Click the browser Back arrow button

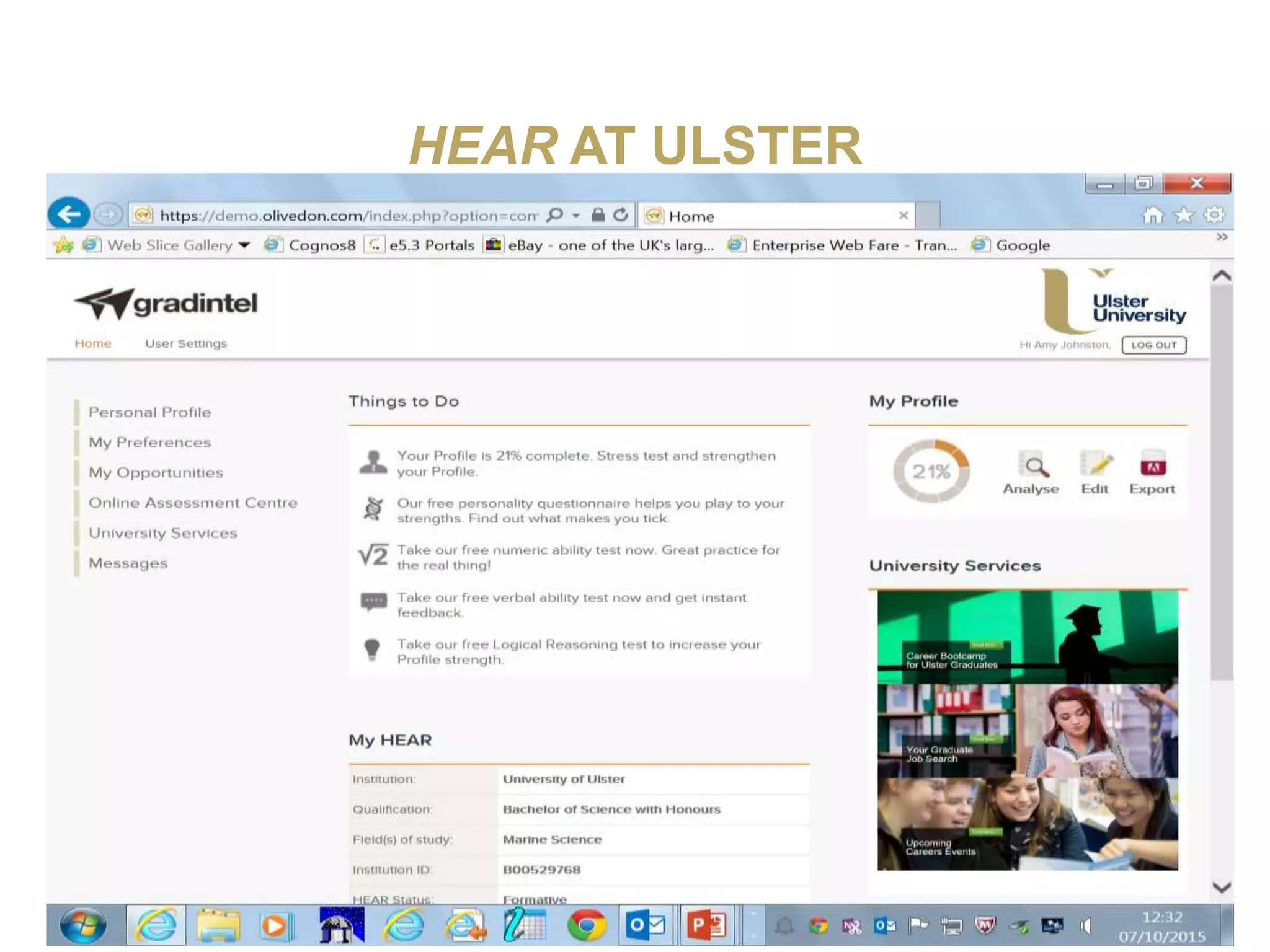(x=69, y=214)
